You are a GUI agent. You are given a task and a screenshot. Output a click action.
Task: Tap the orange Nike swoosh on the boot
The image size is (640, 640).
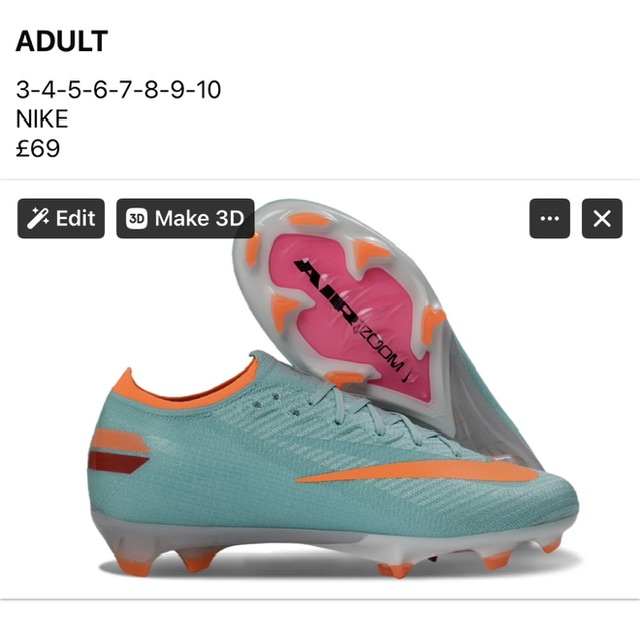pos(420,473)
